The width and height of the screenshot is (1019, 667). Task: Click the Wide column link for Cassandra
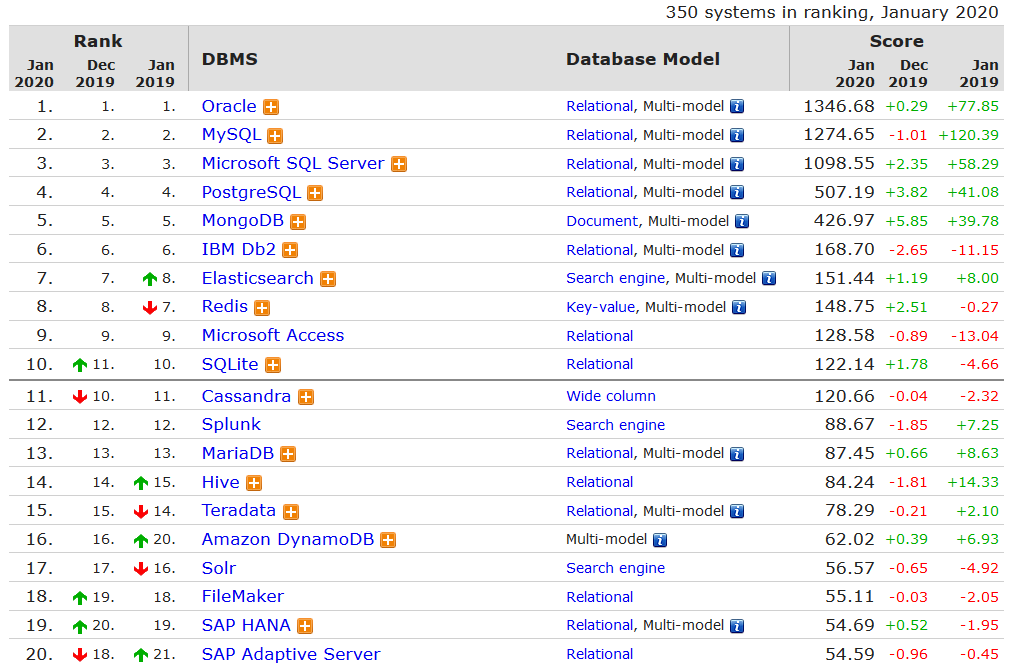click(x=610, y=396)
